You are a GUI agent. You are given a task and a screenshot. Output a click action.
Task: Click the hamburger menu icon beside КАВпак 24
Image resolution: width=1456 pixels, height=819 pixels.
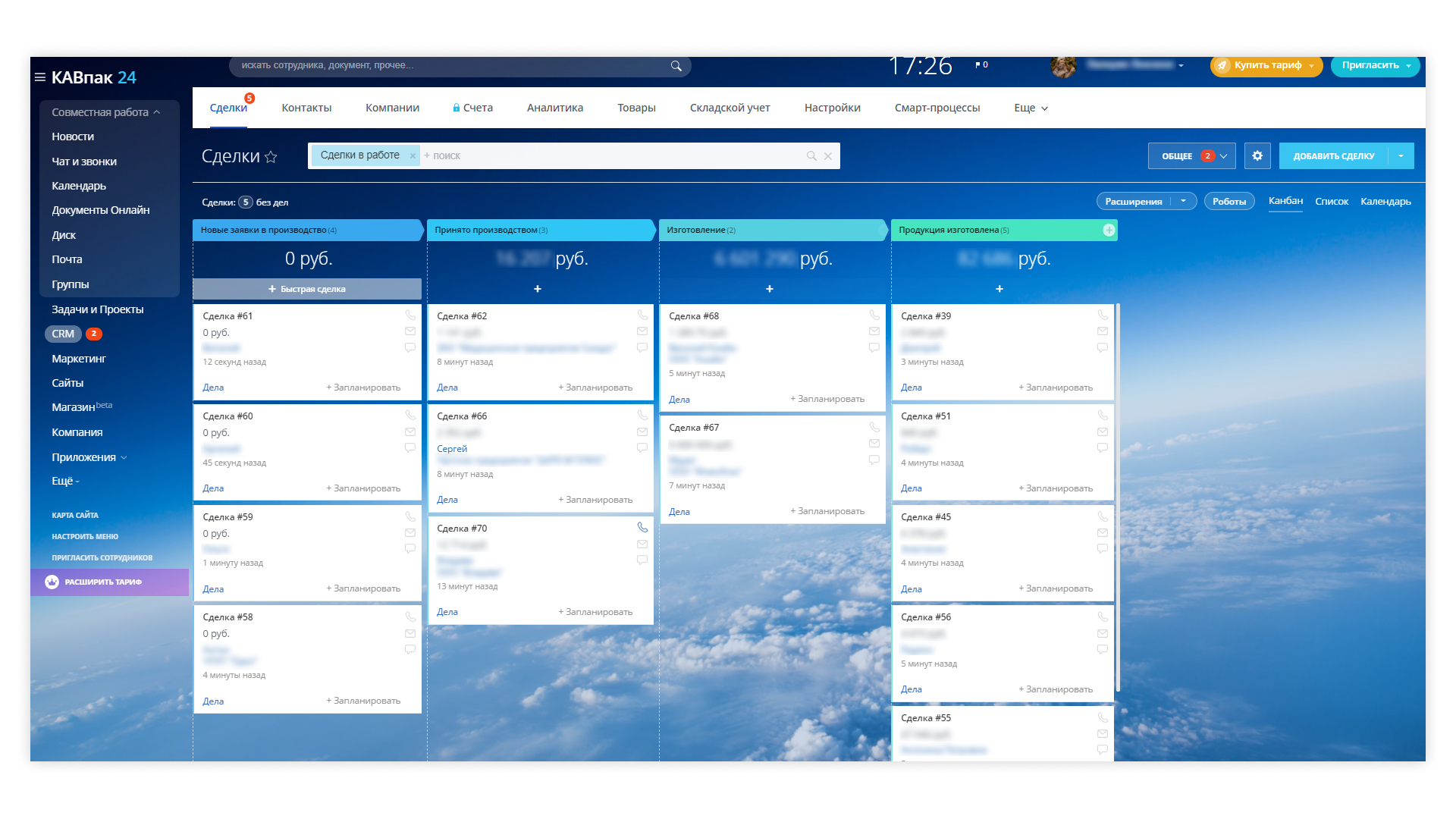pos(39,77)
